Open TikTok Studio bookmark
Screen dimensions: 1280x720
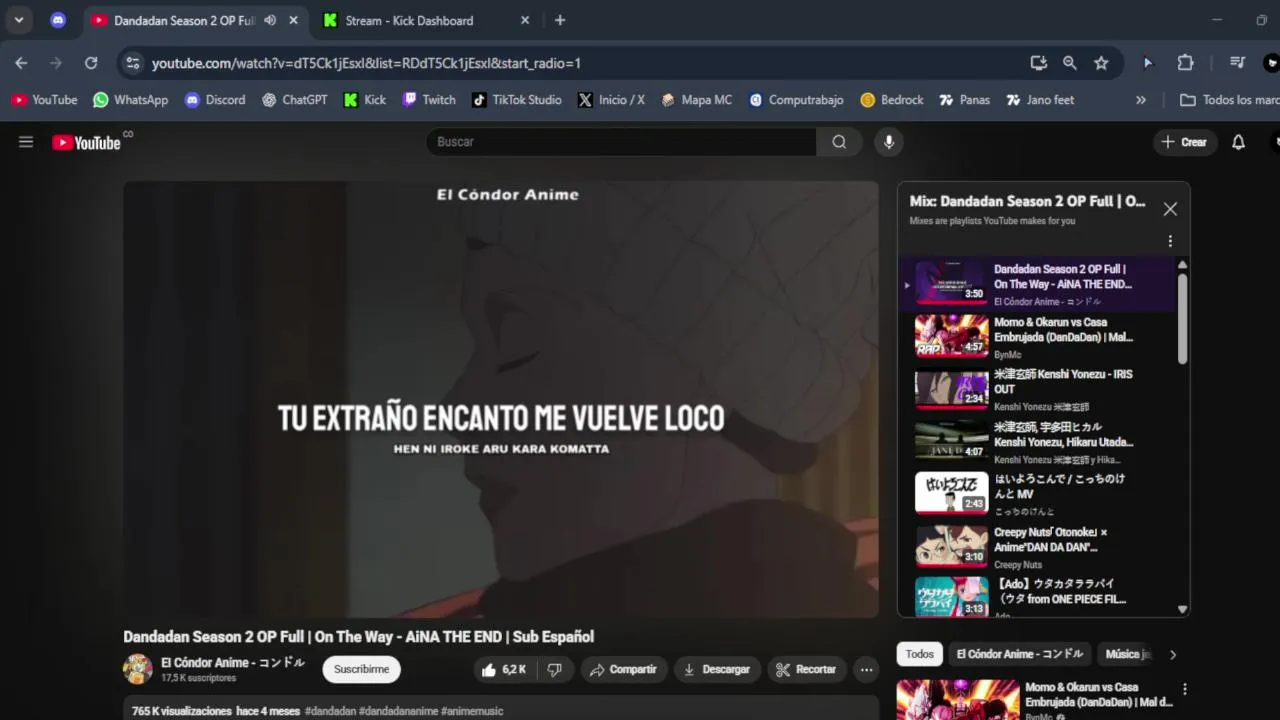(517, 100)
